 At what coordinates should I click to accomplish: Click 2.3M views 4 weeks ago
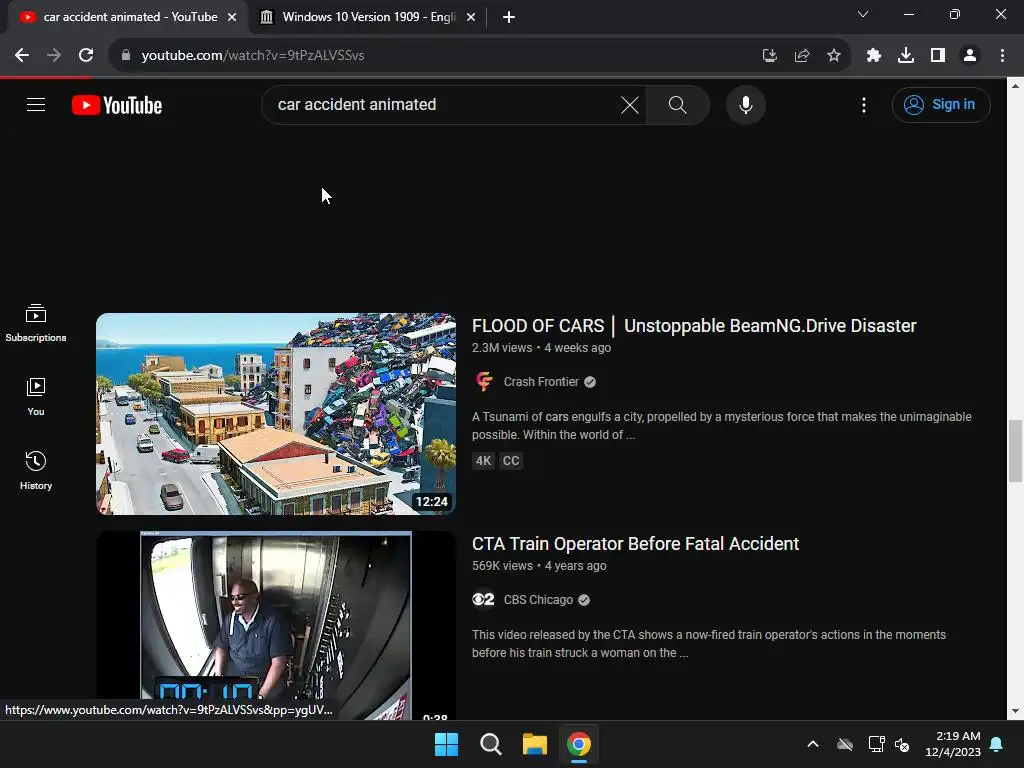(541, 348)
